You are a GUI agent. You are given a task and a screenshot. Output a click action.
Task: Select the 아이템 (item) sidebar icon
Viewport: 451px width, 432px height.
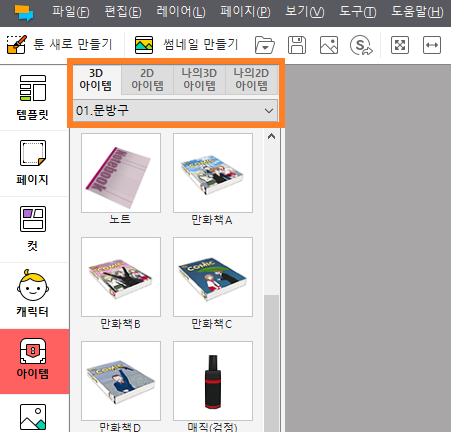click(x=33, y=361)
